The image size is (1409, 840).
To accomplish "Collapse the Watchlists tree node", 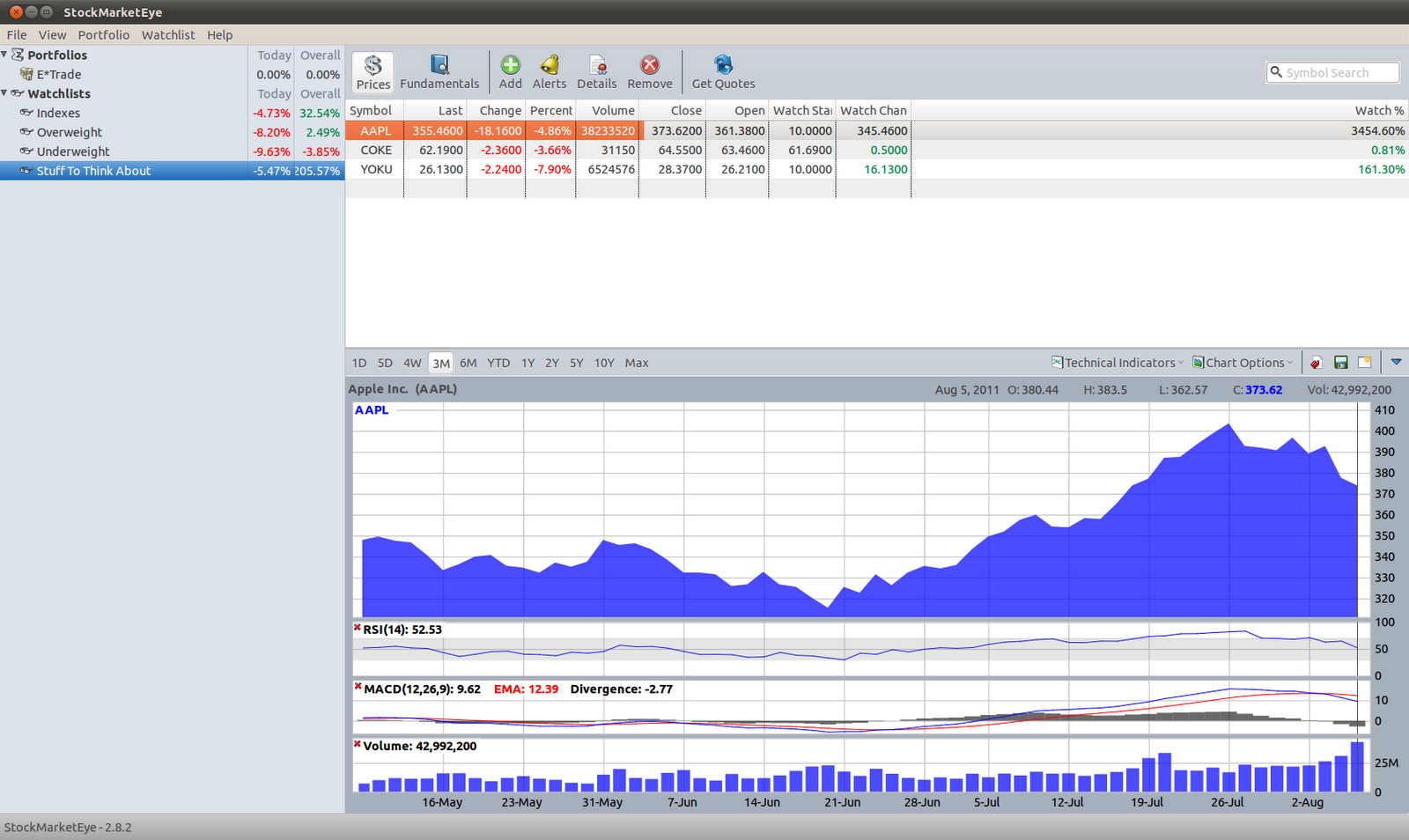I will pyautogui.click(x=4, y=93).
